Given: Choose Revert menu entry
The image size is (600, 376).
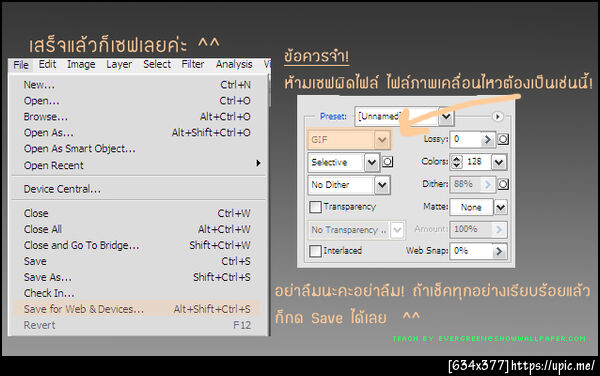Looking at the screenshot, I should (137, 325).
